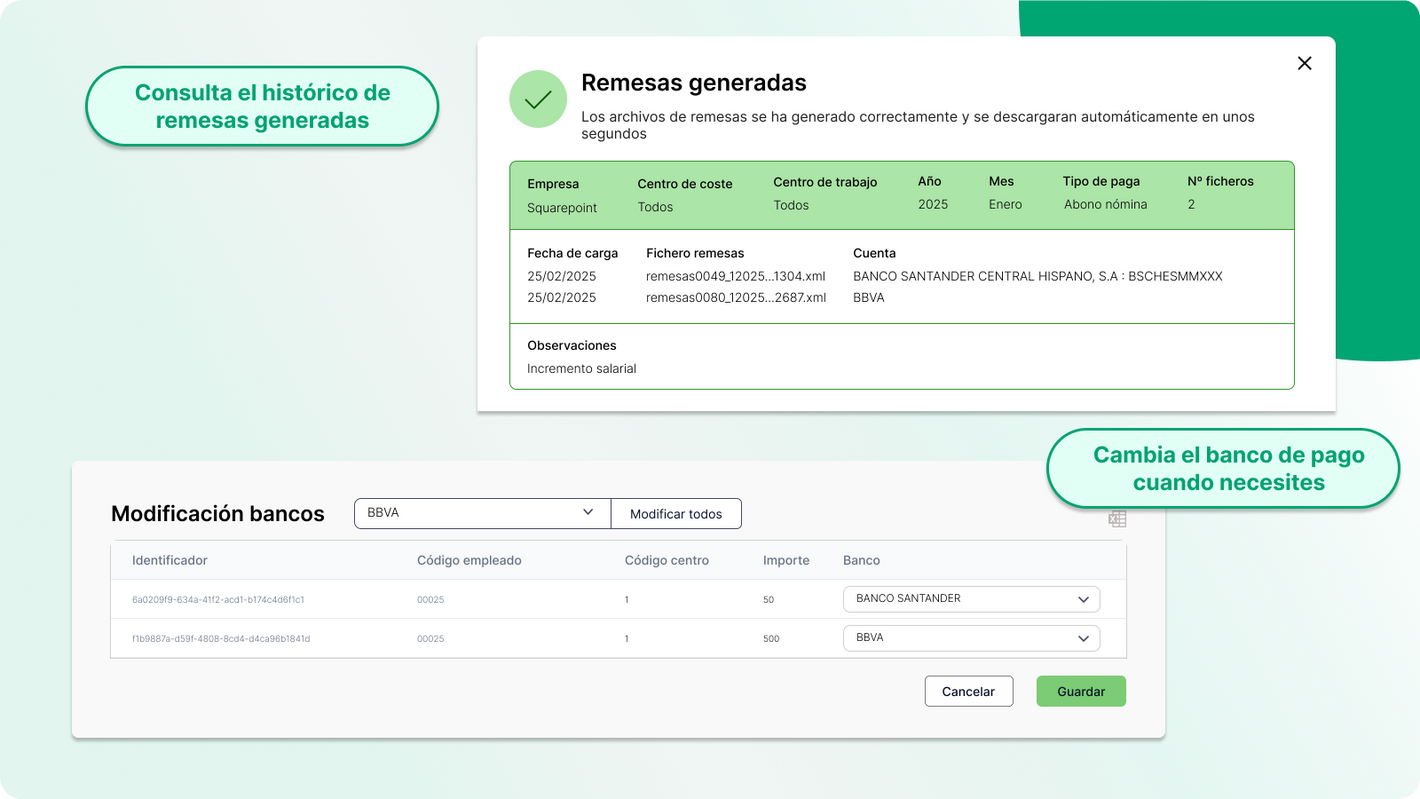Save changes with the Guardar button
Image resolution: width=1420 pixels, height=799 pixels.
1080,691
